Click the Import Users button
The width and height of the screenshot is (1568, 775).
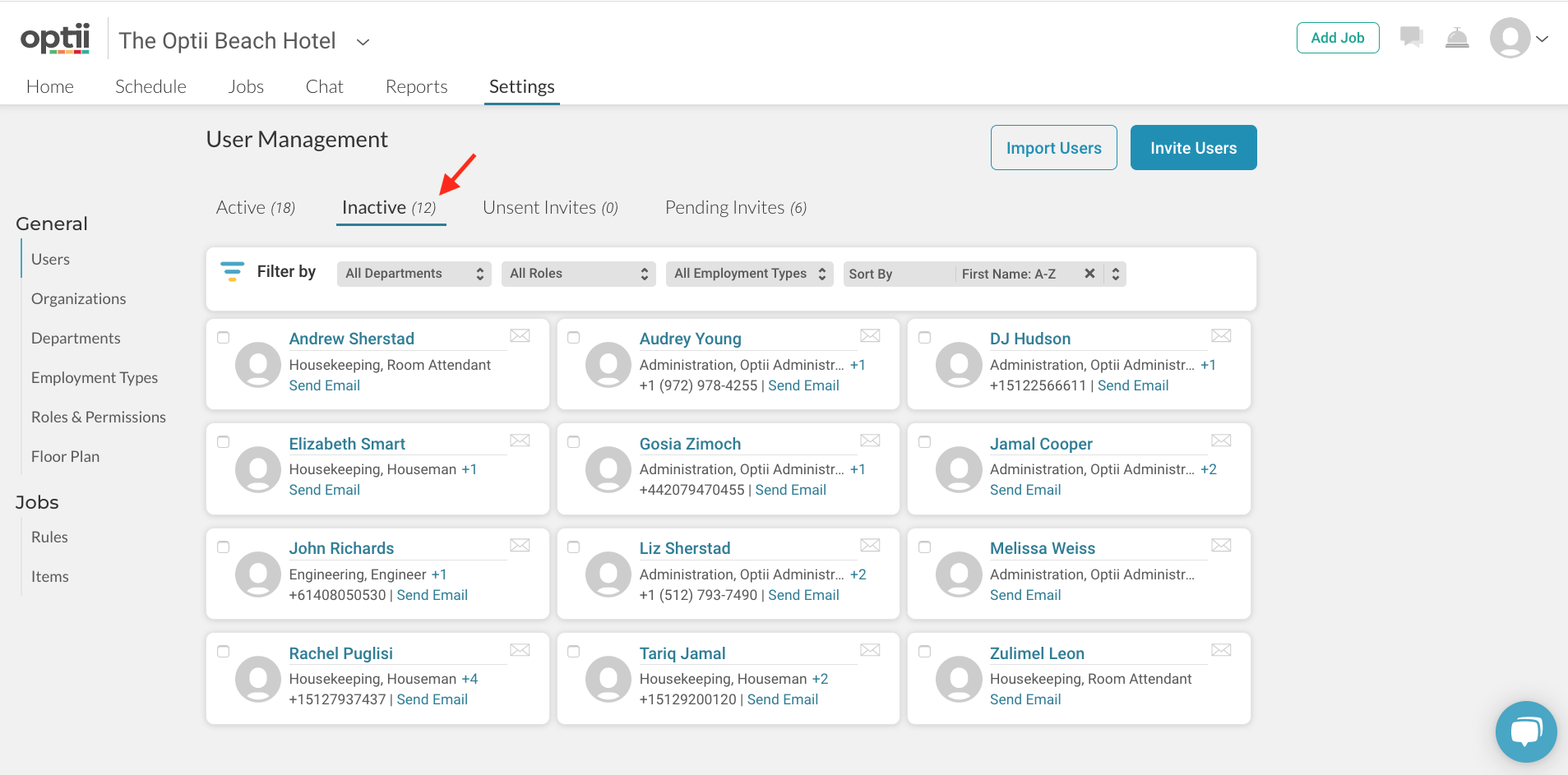pyautogui.click(x=1053, y=148)
